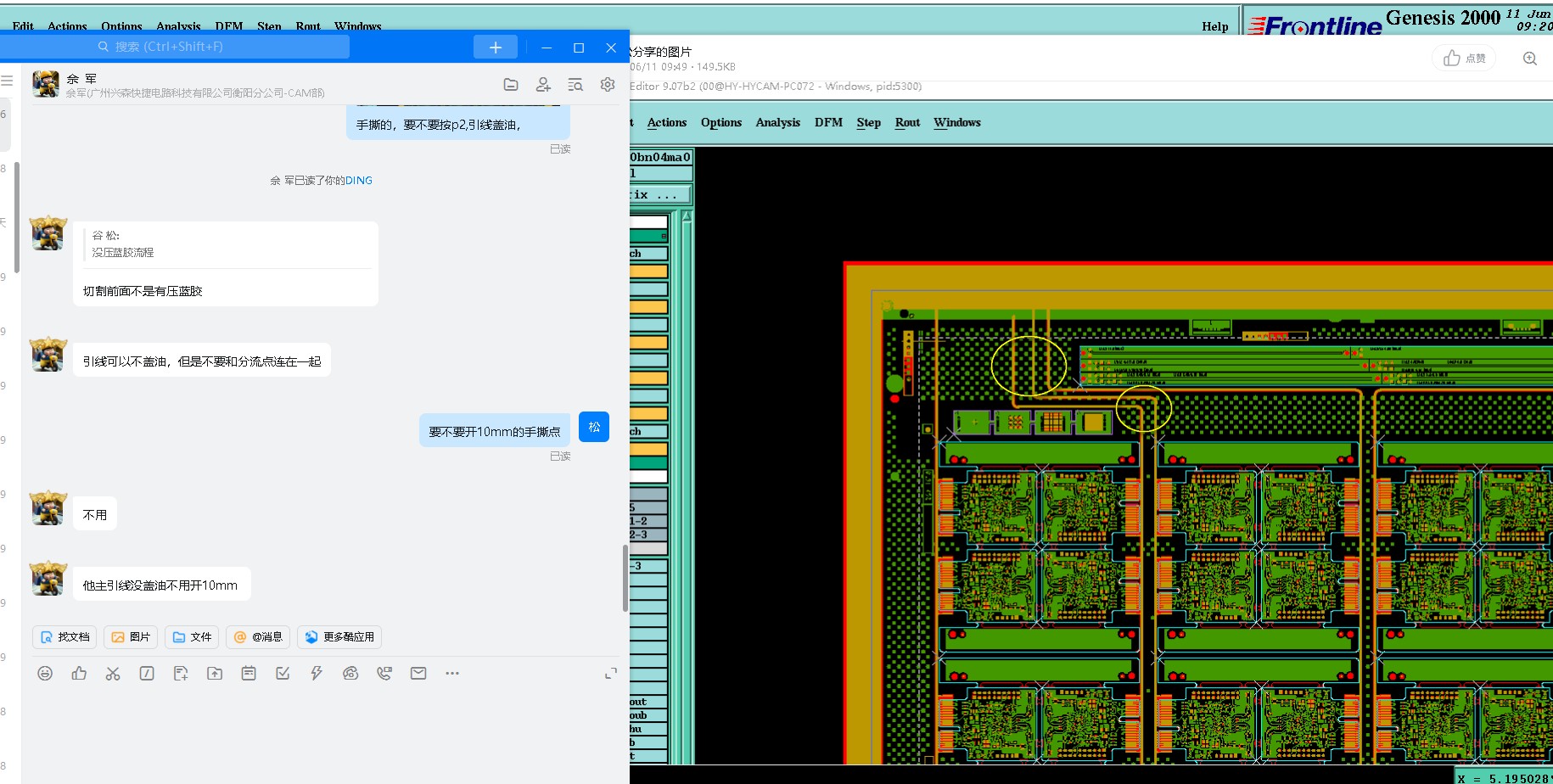Click the task checkbox icon in toolbar
Screen dimensions: 1553x784
(x=283, y=673)
